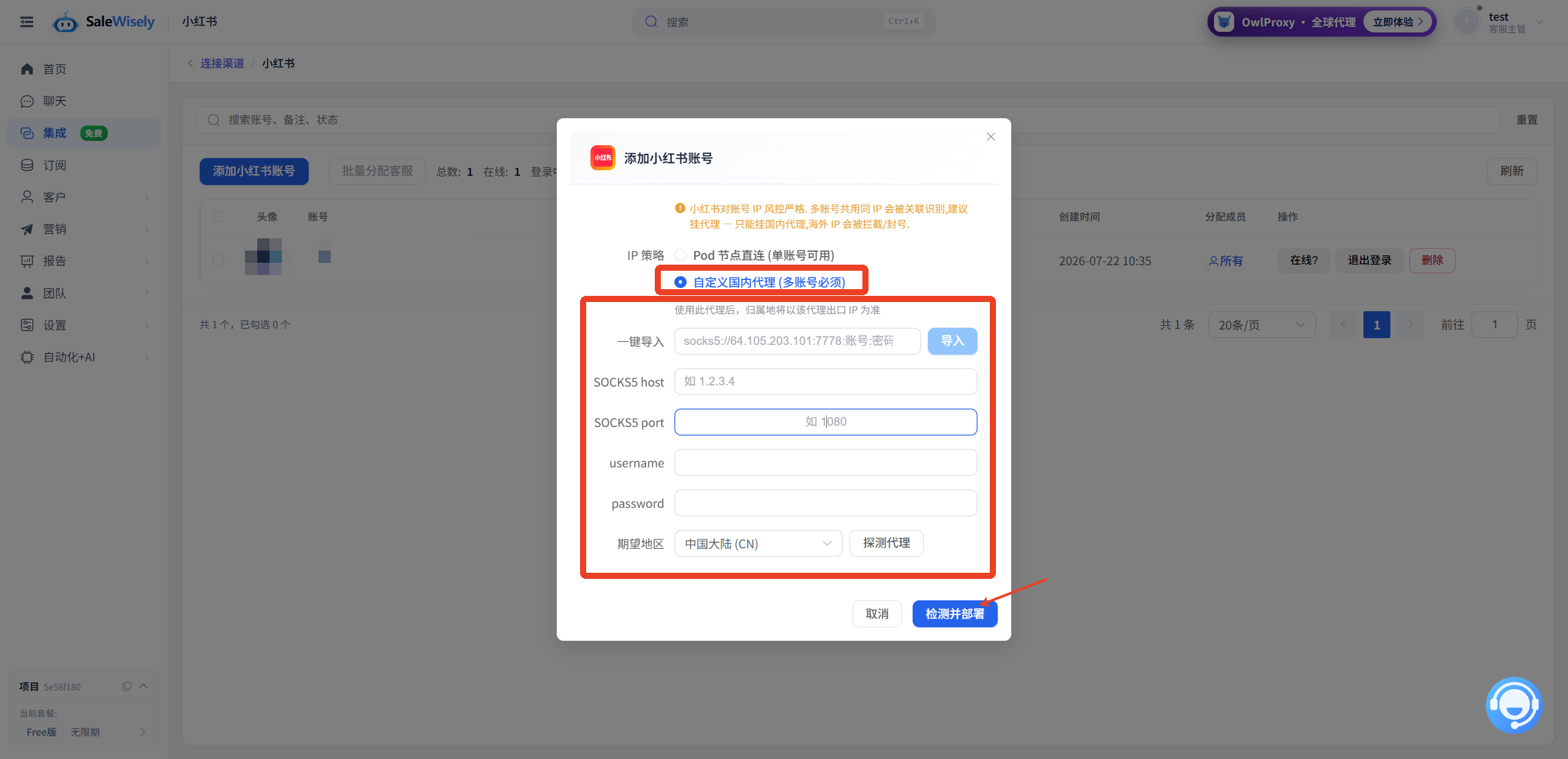Click the report chart icon 报告
This screenshot has height=759, width=1568.
[x=27, y=261]
